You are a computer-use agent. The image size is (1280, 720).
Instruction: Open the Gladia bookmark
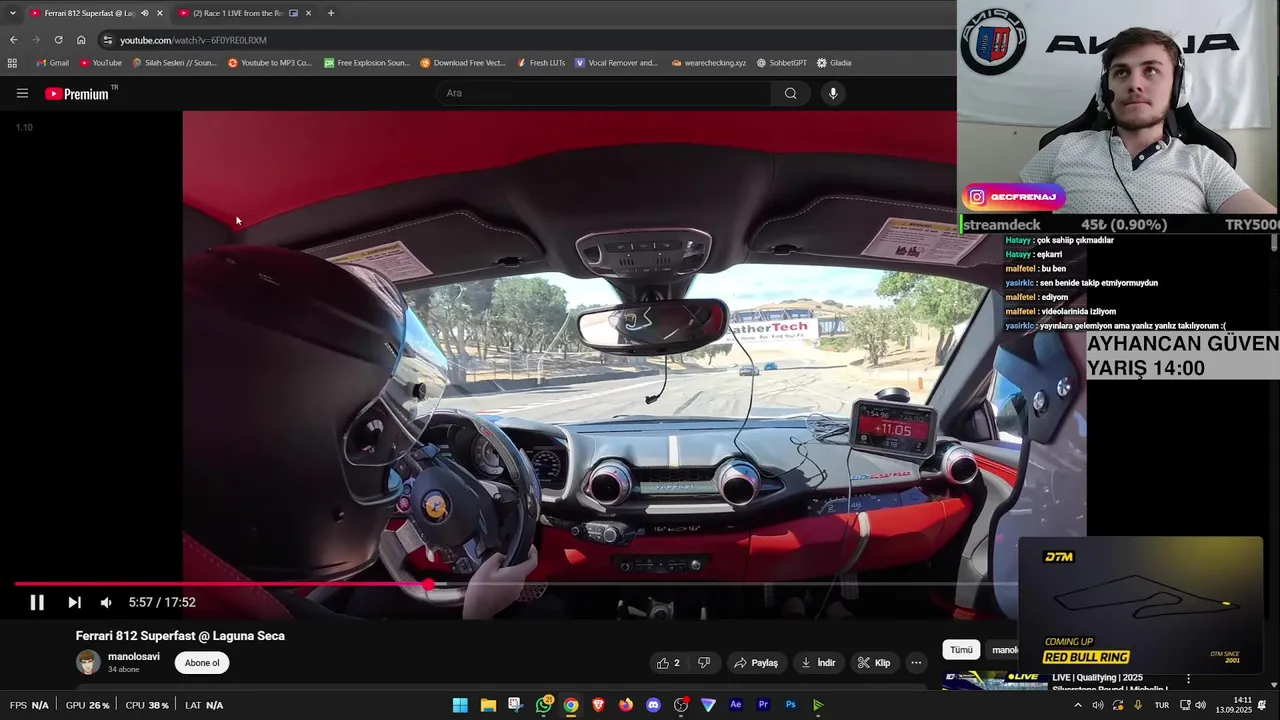tap(834, 62)
